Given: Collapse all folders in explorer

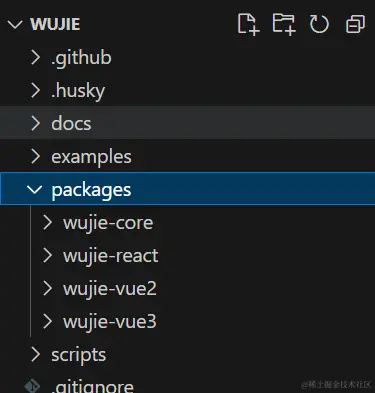Looking at the screenshot, I should click(355, 24).
